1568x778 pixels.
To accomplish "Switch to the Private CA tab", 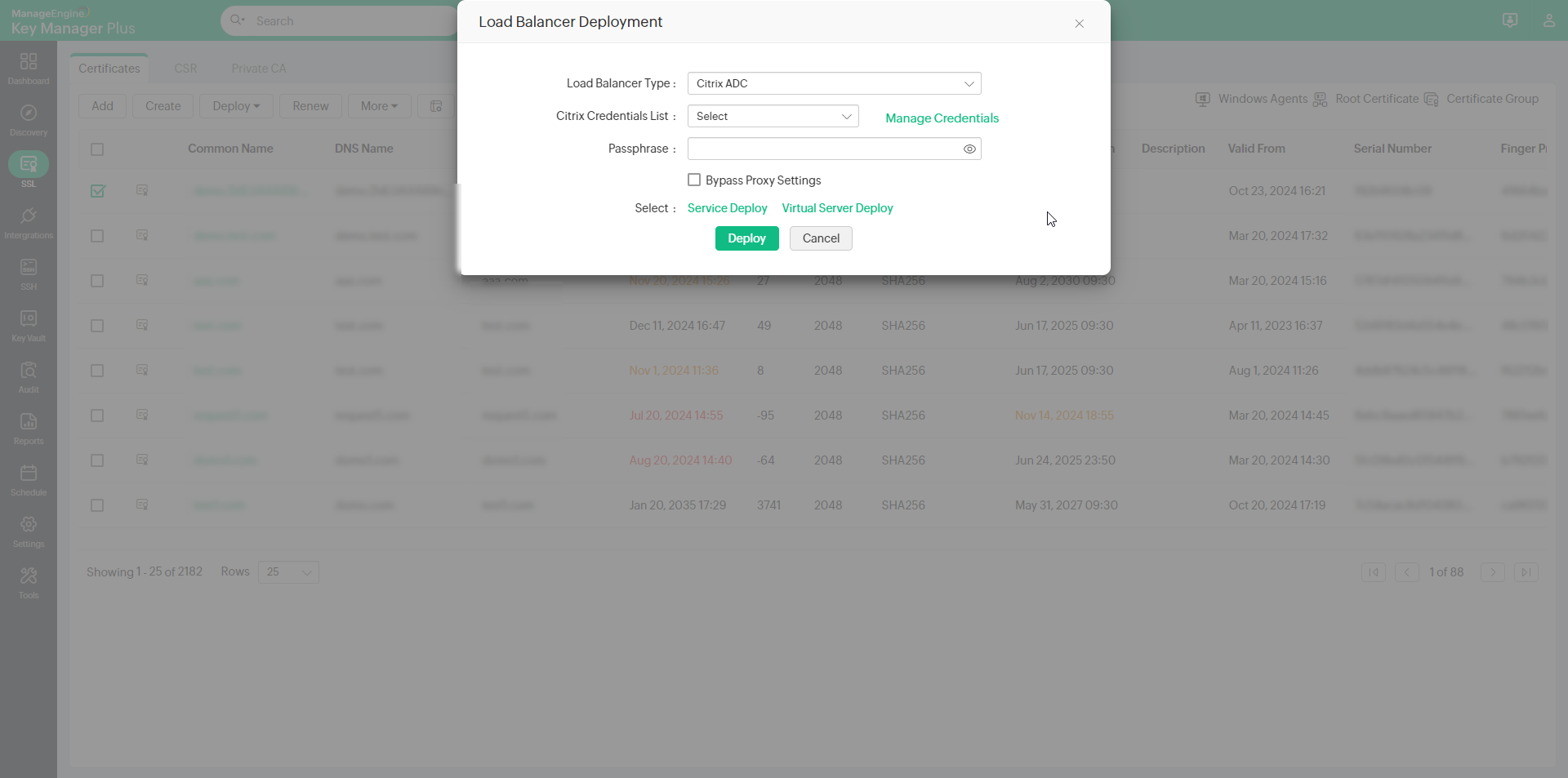I will pos(259,69).
